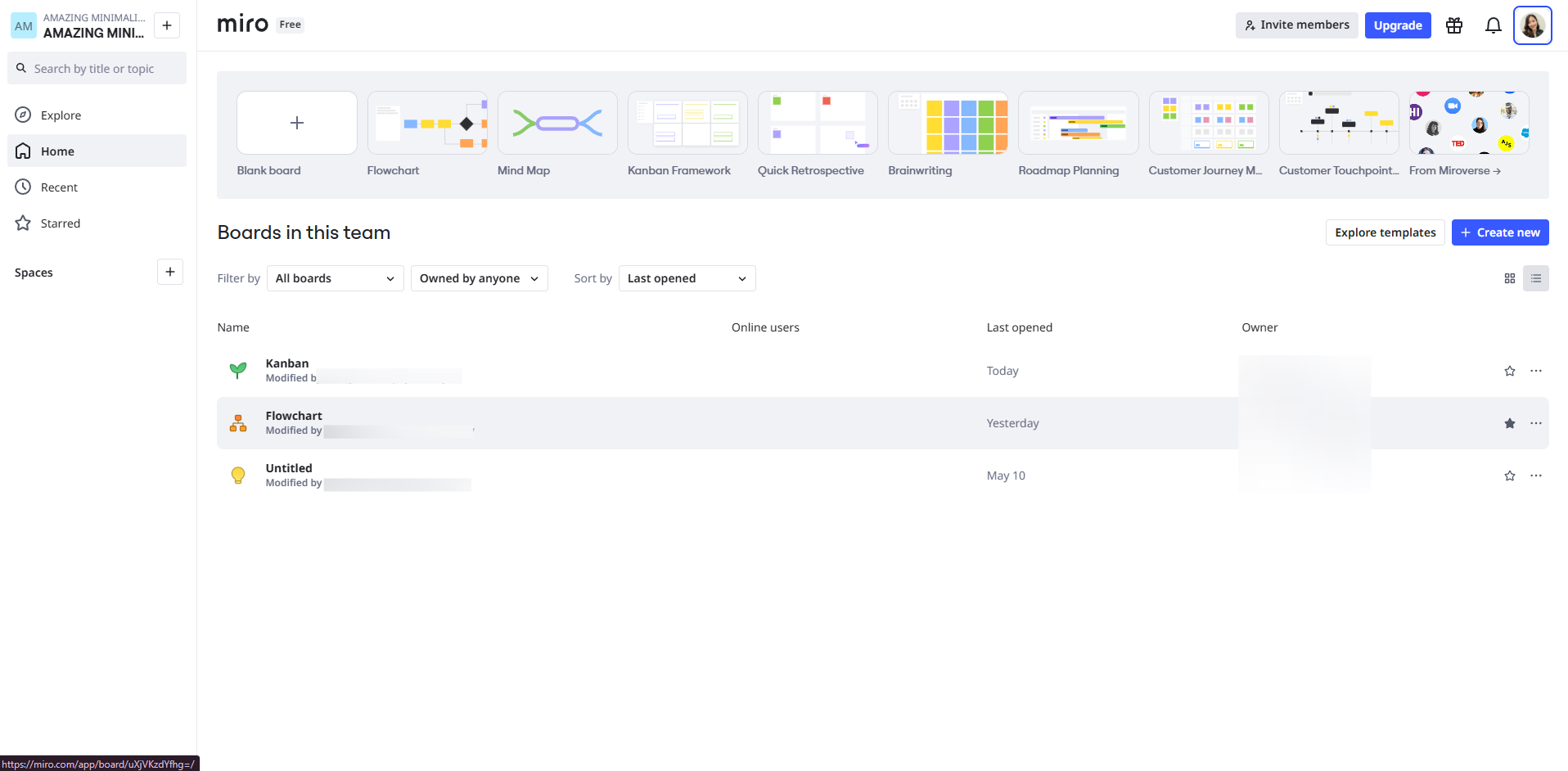The image size is (1568, 771).
Task: Switch to grid view layout
Action: click(x=1509, y=278)
